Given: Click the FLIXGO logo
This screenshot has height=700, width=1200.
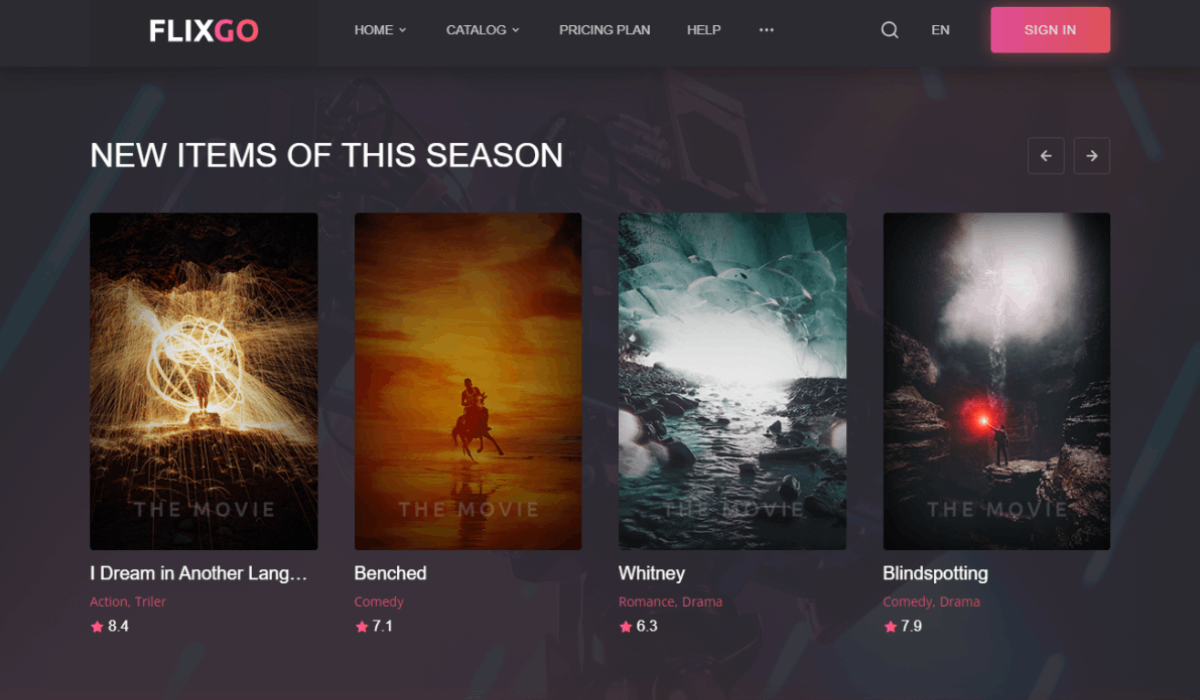Looking at the screenshot, I should pyautogui.click(x=204, y=31).
